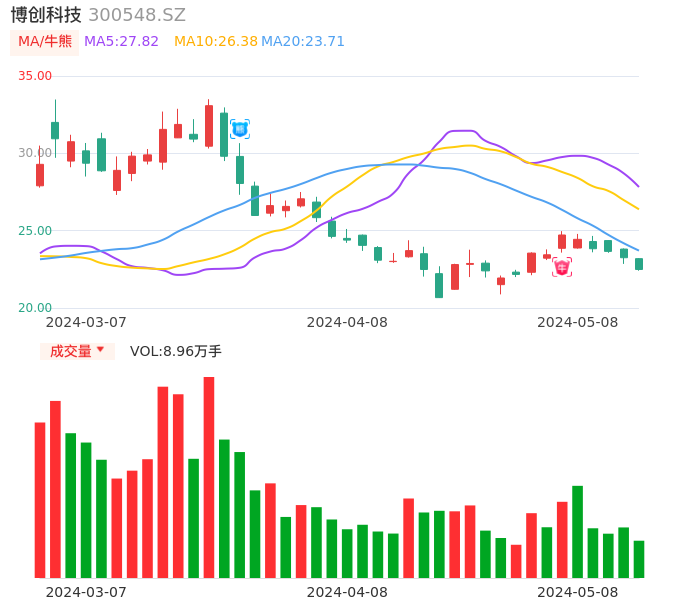The height and width of the screenshot is (606, 686).
Task: Click the 35.00 price axis label
Action: click(35, 76)
